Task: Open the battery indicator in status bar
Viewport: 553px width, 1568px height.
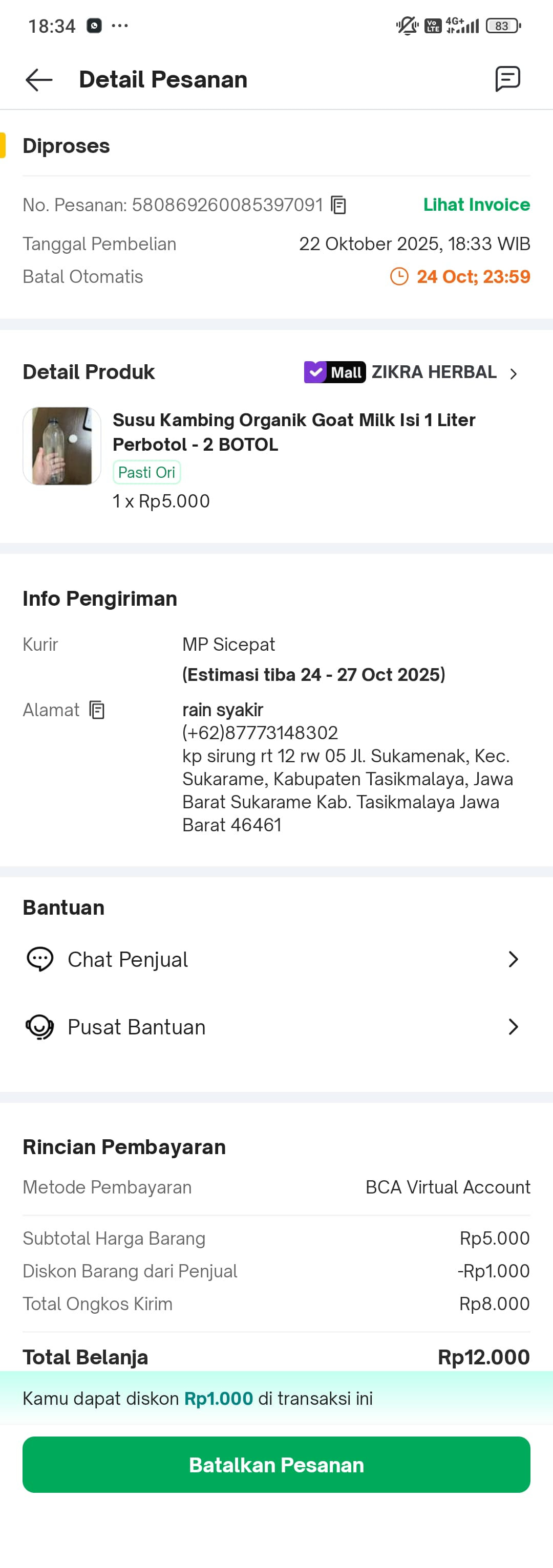Action: pyautogui.click(x=503, y=26)
